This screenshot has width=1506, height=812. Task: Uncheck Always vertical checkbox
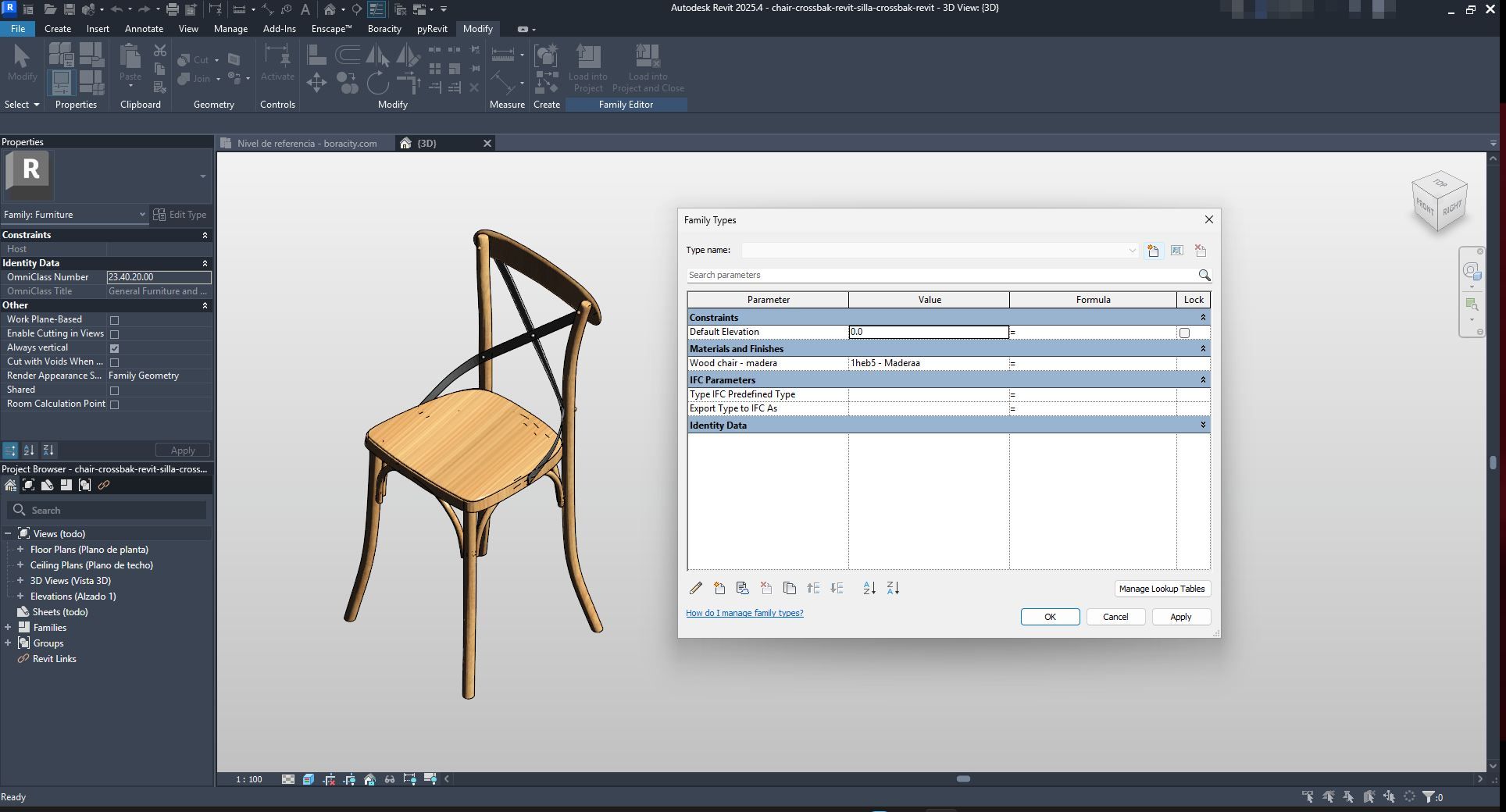point(114,348)
